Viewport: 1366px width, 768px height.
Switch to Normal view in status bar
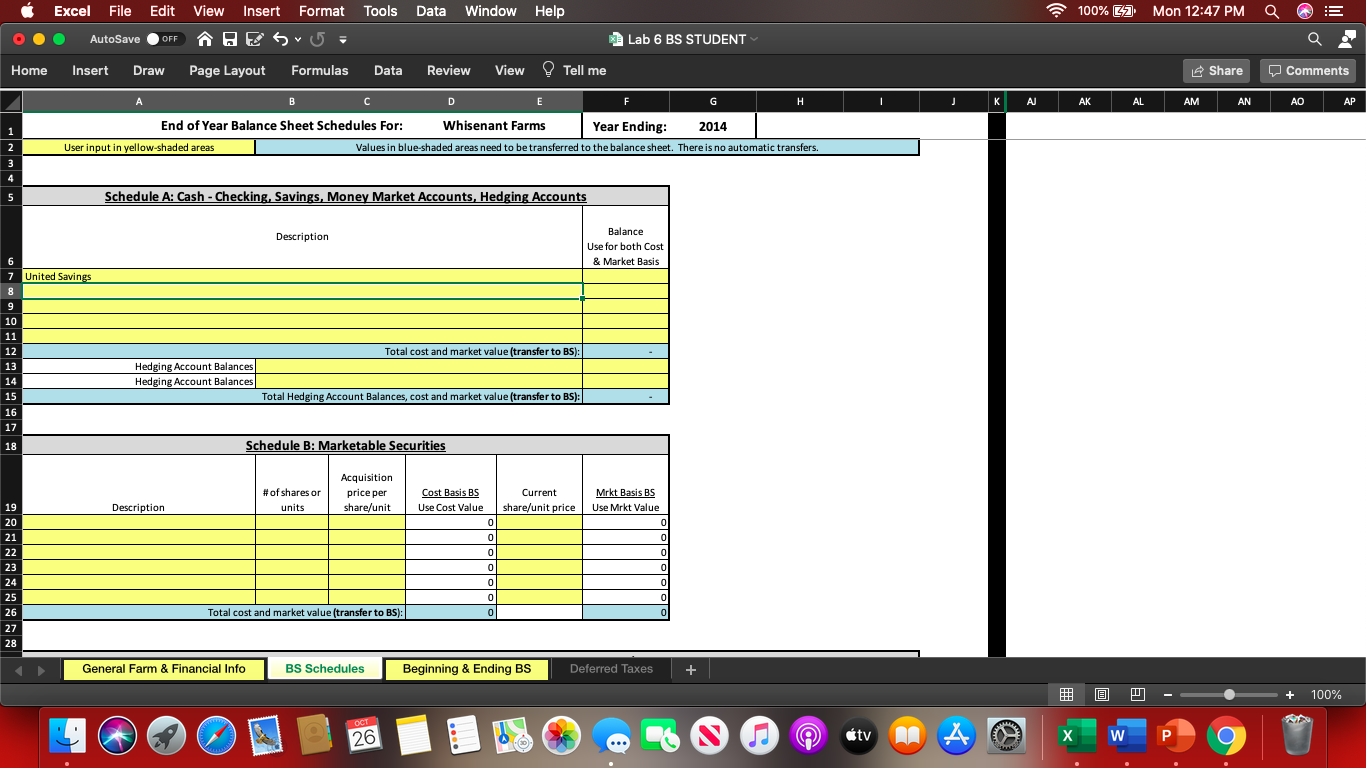point(1067,695)
